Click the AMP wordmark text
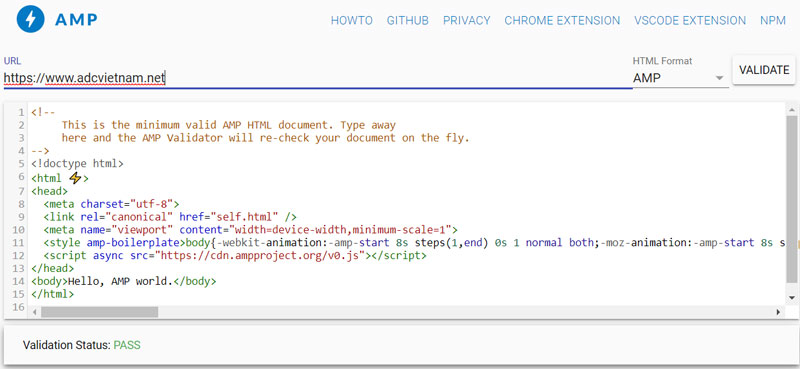Screen dimensions: 800x369 [x=76, y=20]
